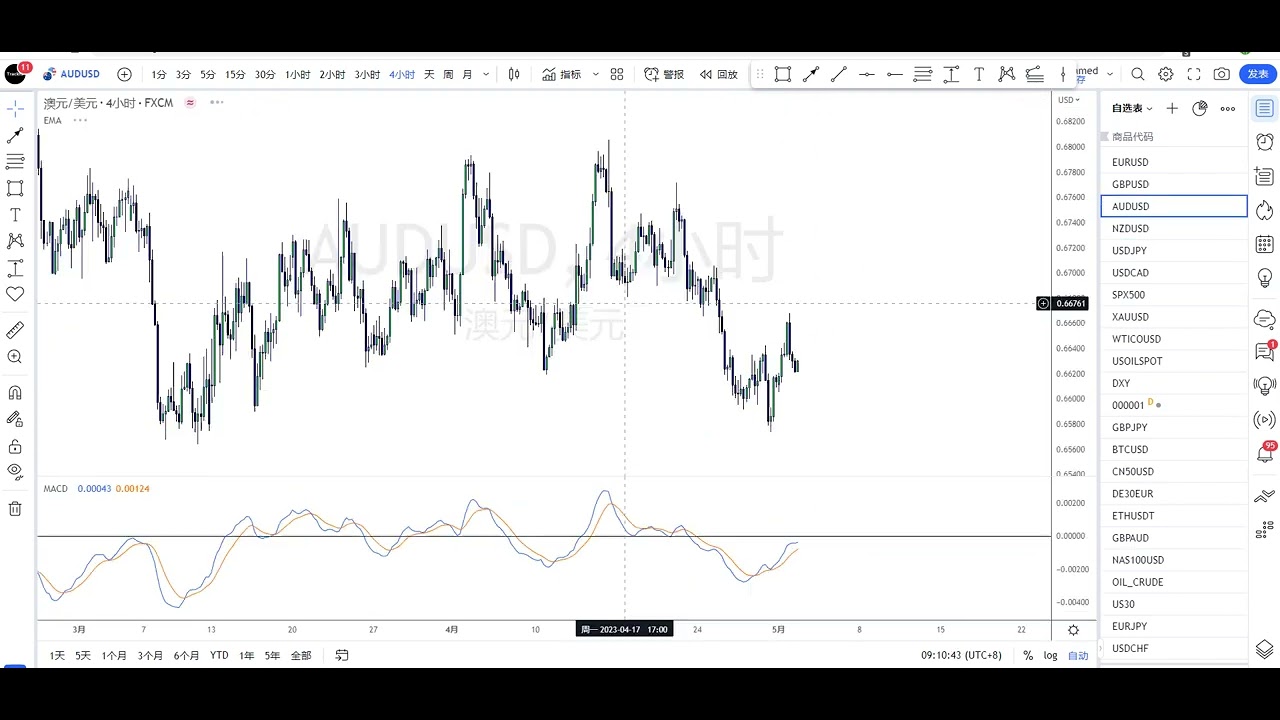This screenshot has width=1280, height=720.
Task: Toggle the object tree layers panel
Action: pos(1265,649)
